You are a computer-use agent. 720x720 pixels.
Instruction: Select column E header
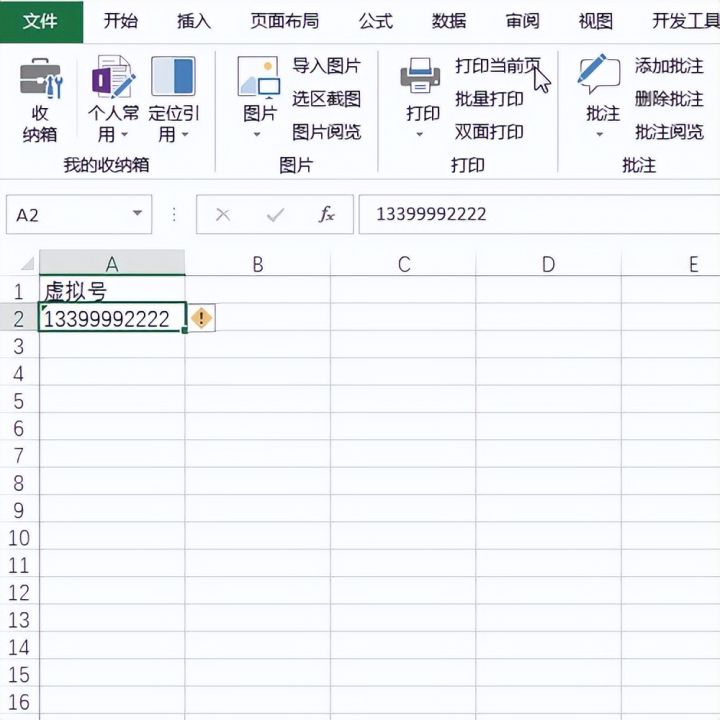coord(670,263)
